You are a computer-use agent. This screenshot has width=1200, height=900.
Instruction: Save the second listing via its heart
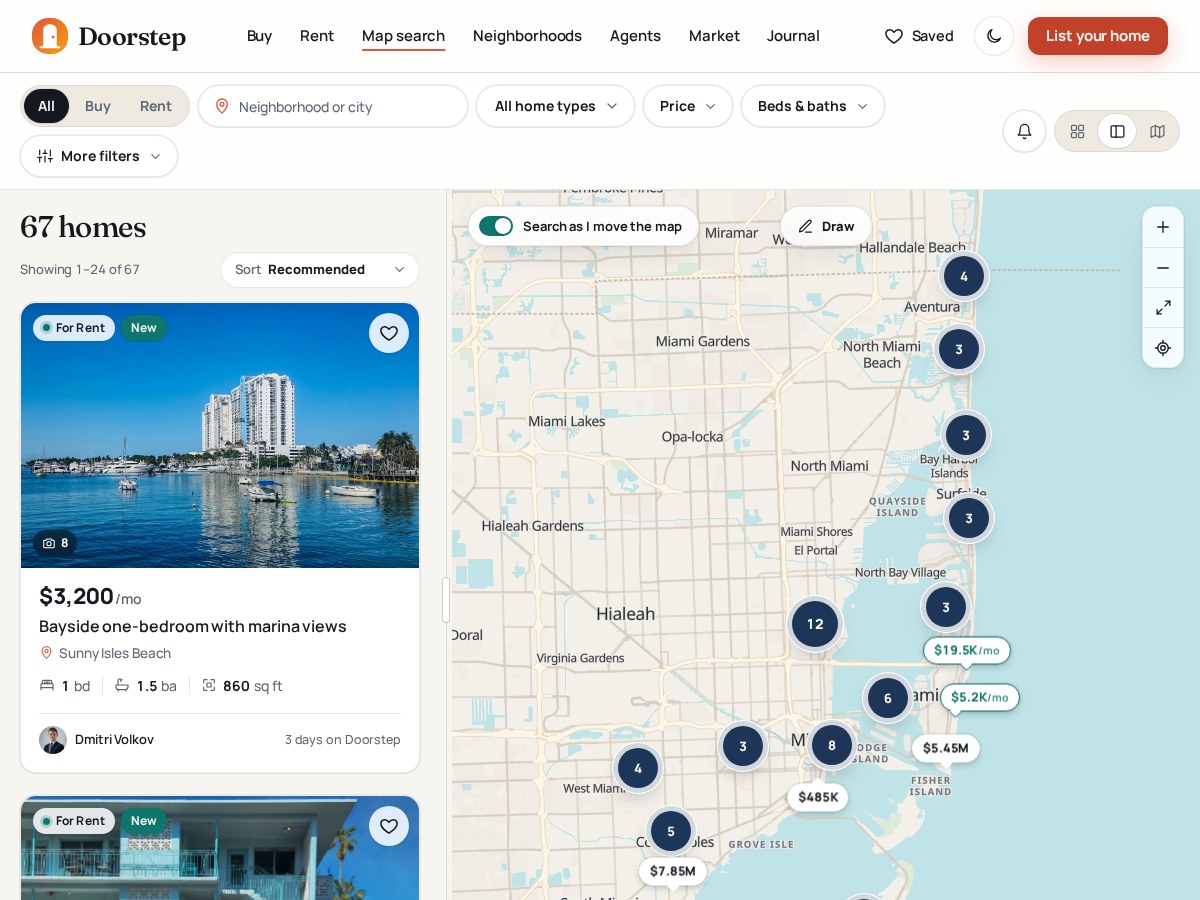(x=389, y=826)
